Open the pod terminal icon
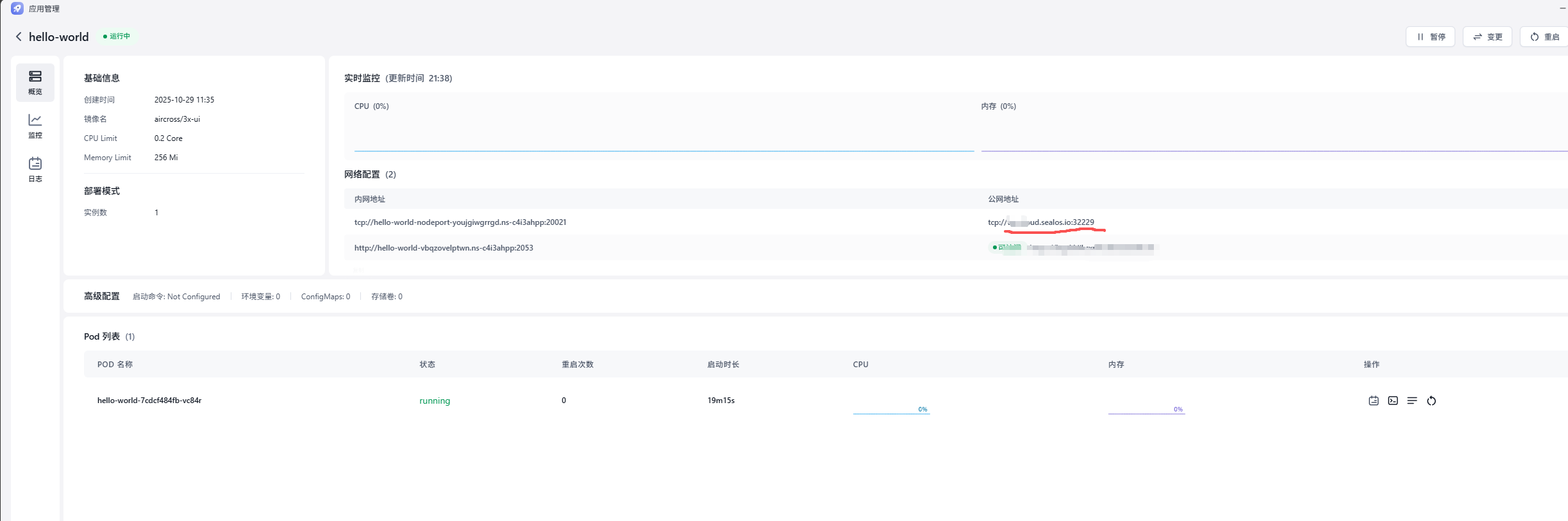1568x521 pixels. click(x=1392, y=401)
